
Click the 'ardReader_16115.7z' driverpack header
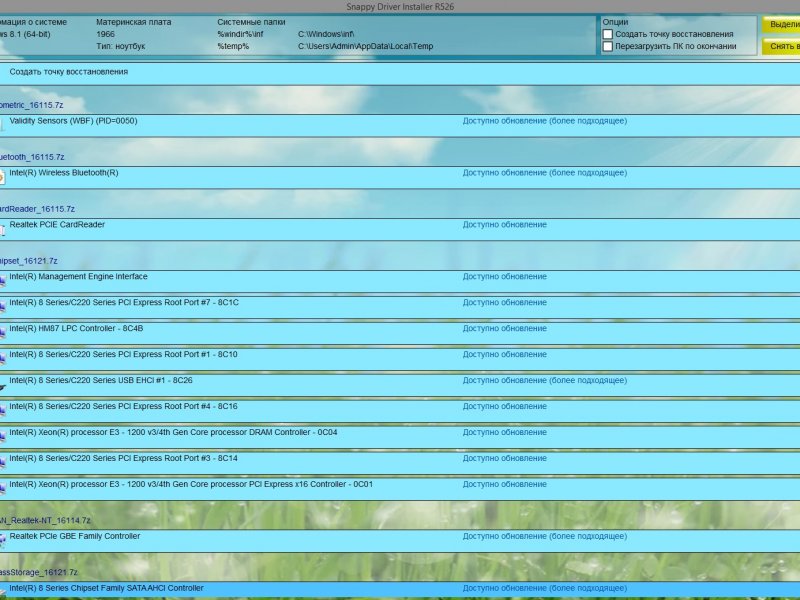[x=37, y=209]
